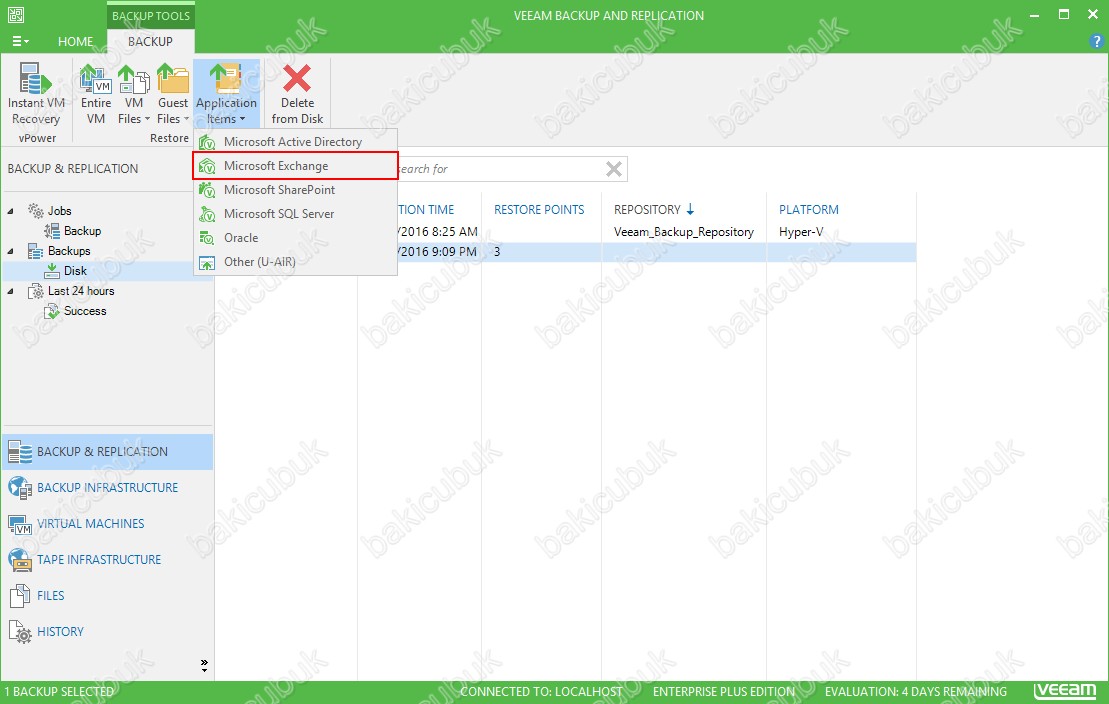This screenshot has height=704, width=1109.
Task: Click the Backup Infrastructure globe icon
Action: click(20, 487)
